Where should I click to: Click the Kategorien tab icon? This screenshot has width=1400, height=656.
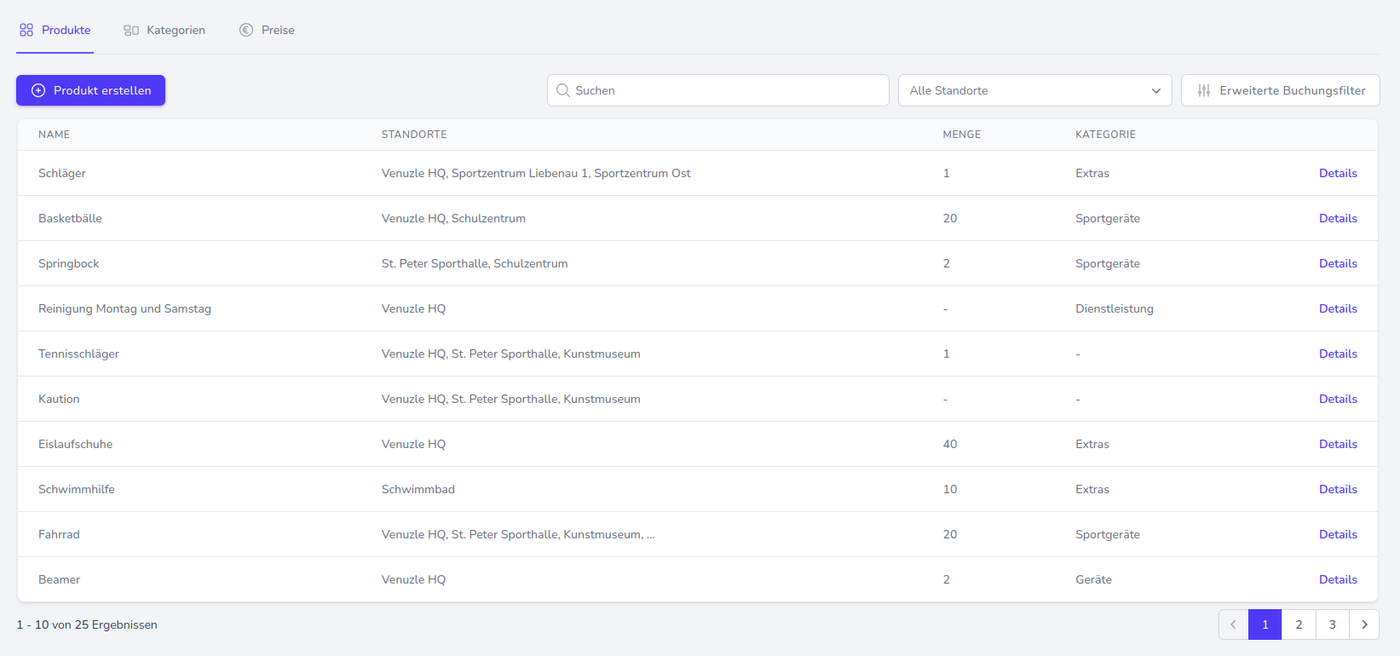point(131,30)
